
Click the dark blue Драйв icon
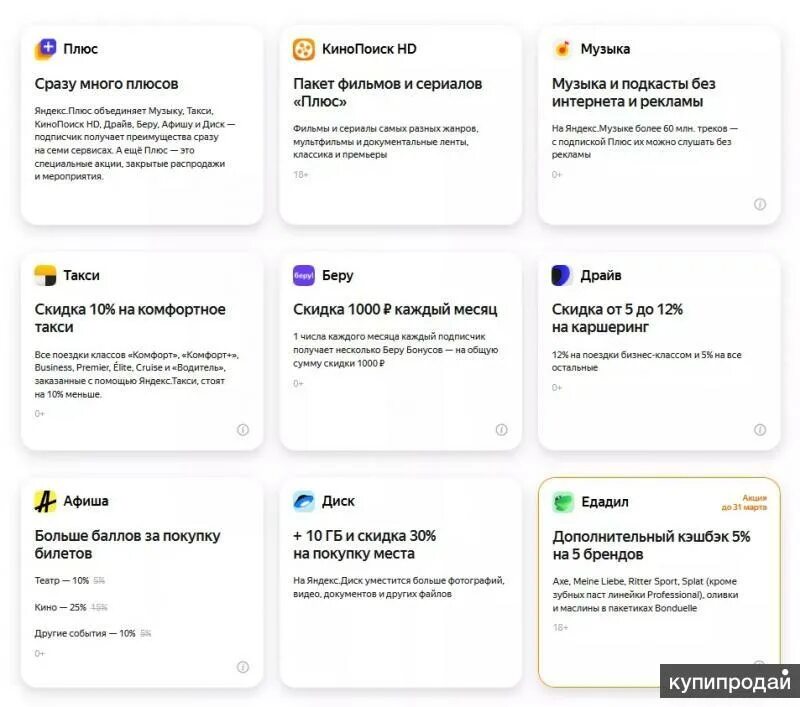coord(562,275)
